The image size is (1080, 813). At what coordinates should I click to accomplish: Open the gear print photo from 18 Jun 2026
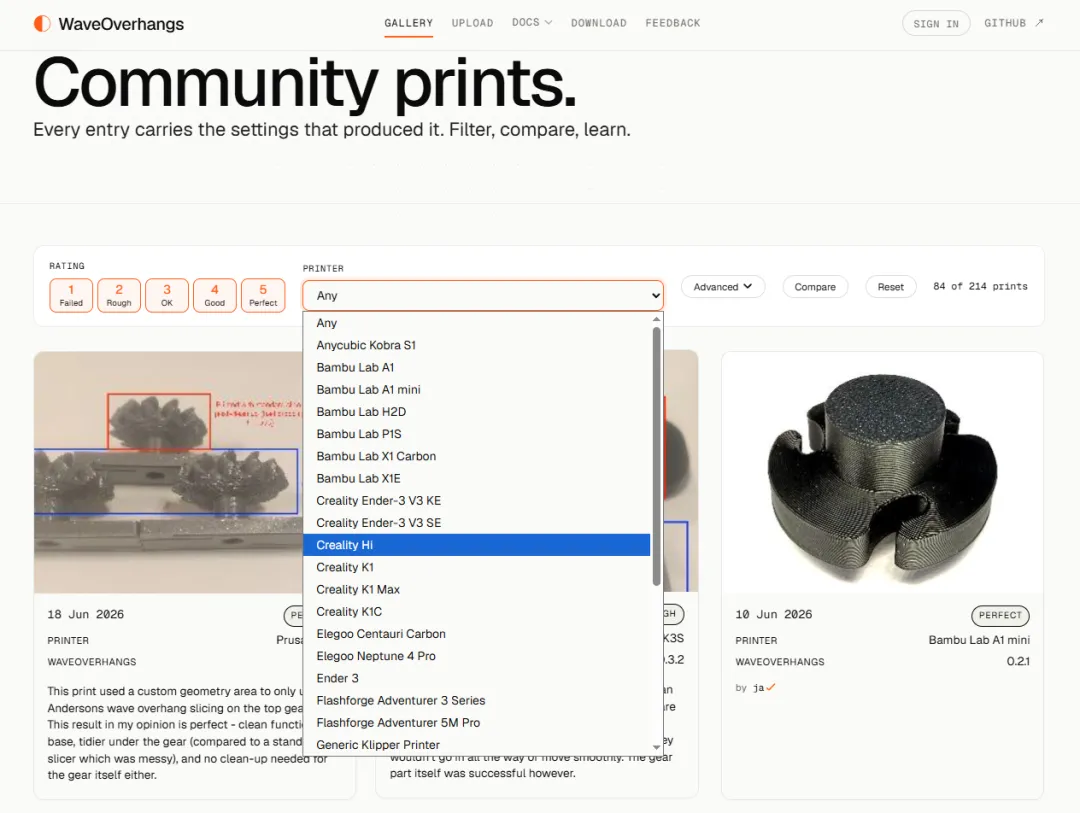pos(168,472)
